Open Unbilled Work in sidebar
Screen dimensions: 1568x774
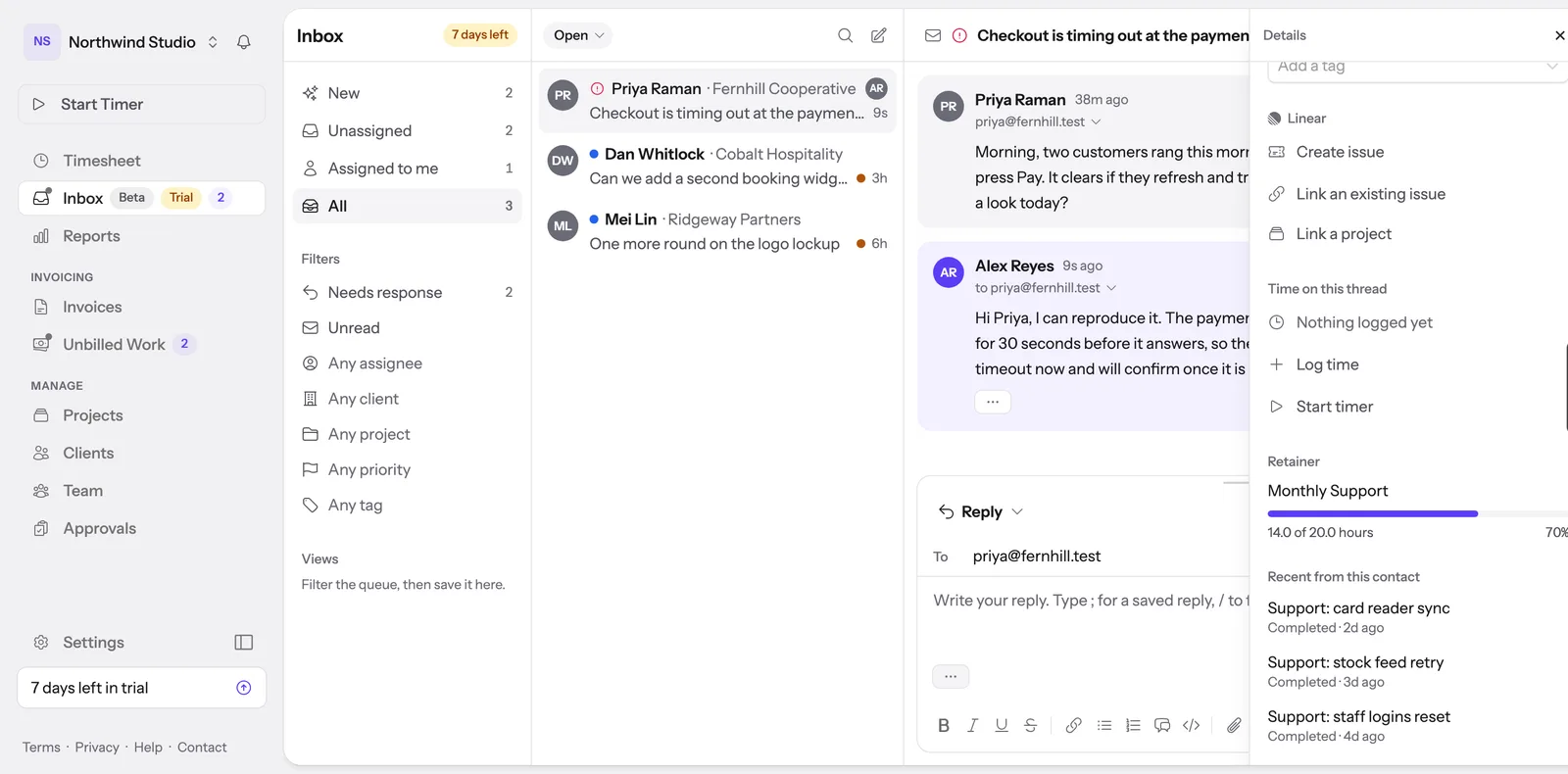141,344
